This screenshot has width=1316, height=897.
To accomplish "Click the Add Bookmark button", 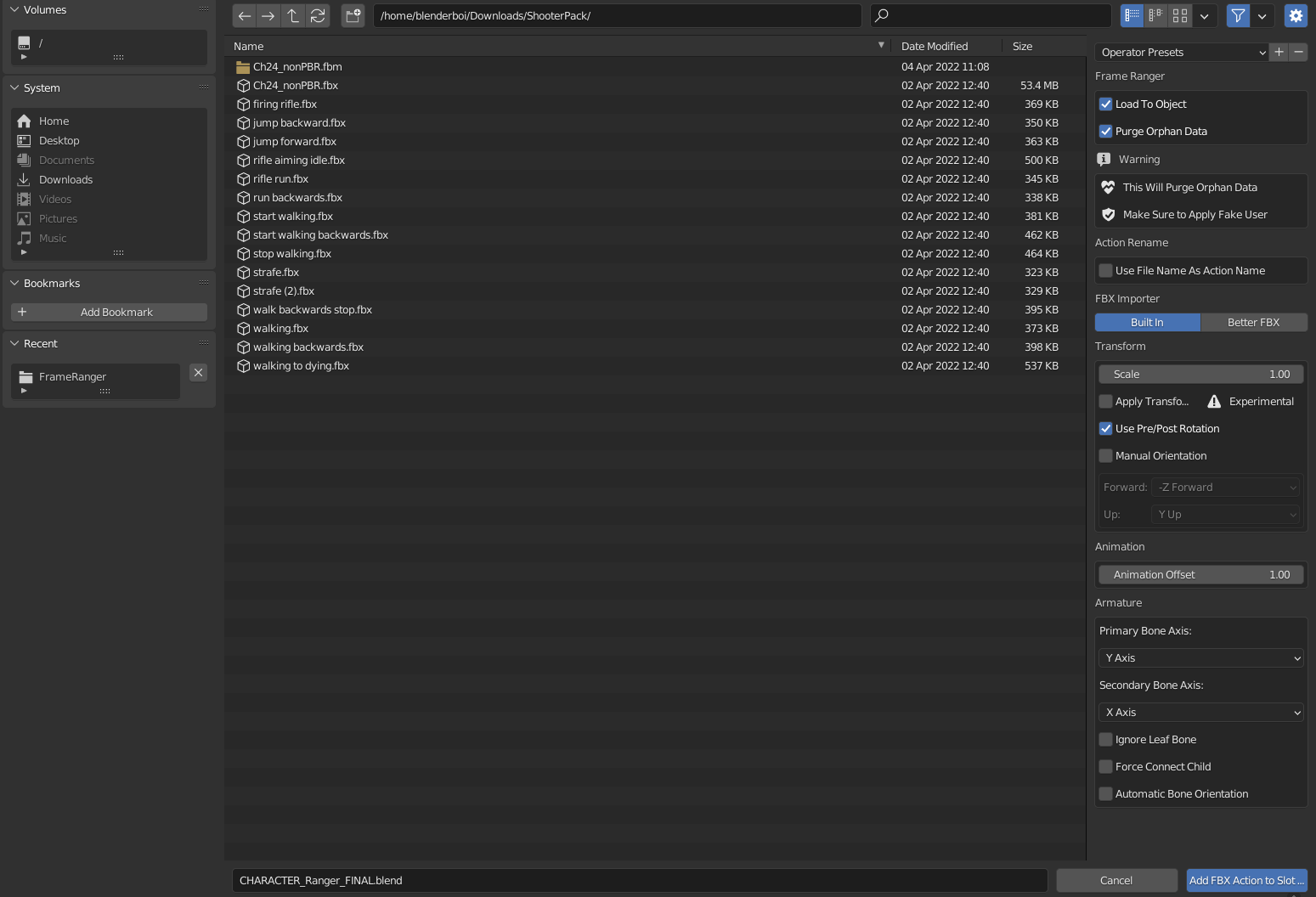I will 109,313.
